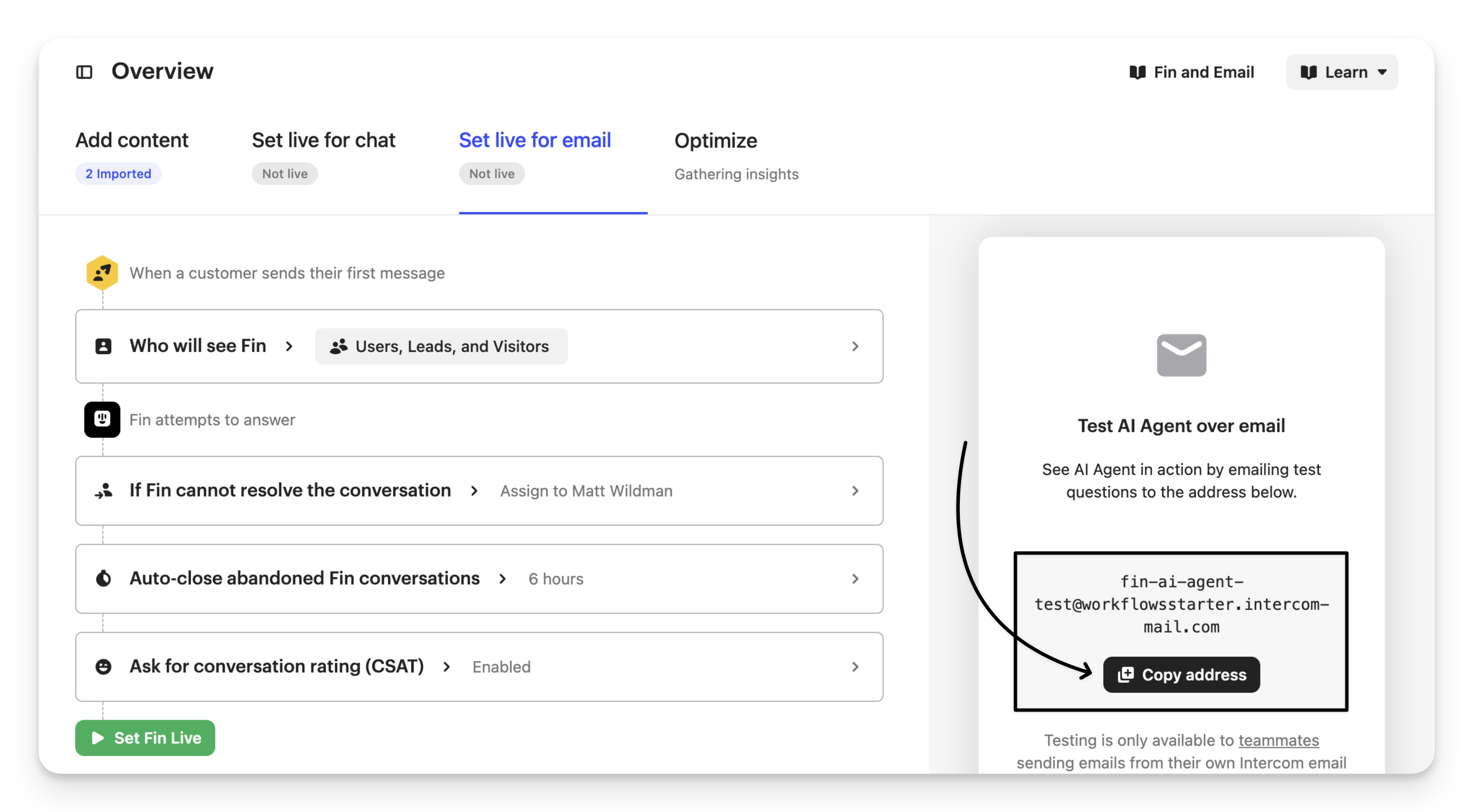
Task: Click the Not live badge under Set live for chat
Action: click(x=285, y=174)
